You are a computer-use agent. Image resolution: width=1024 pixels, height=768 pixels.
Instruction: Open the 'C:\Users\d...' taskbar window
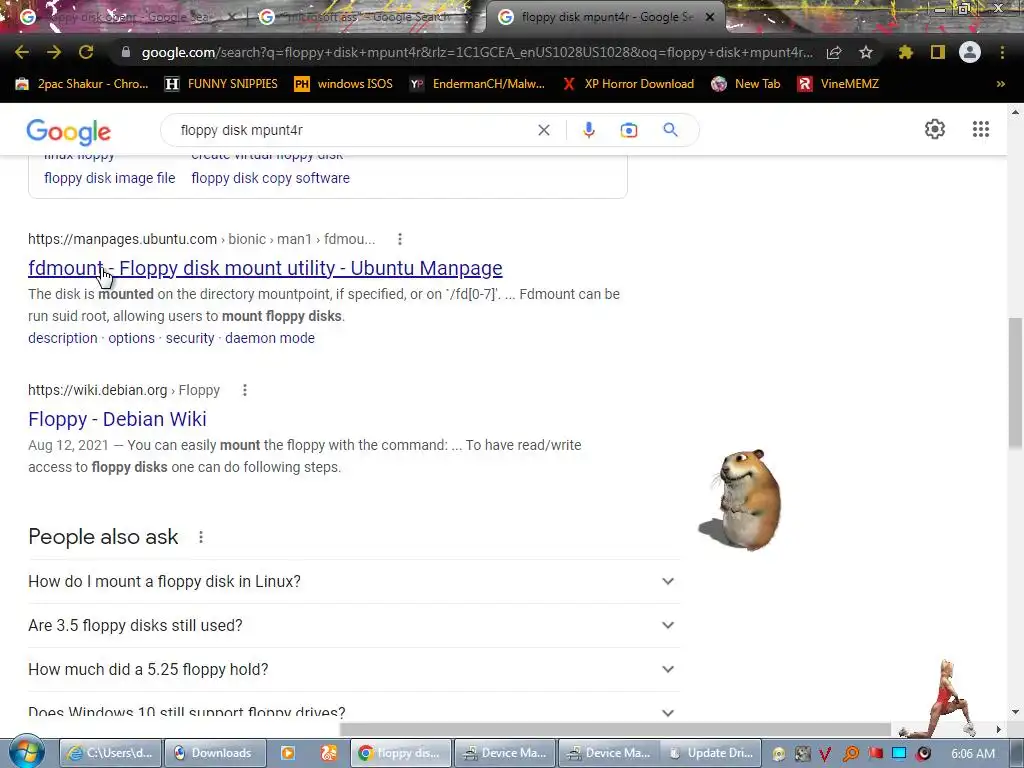pos(111,753)
